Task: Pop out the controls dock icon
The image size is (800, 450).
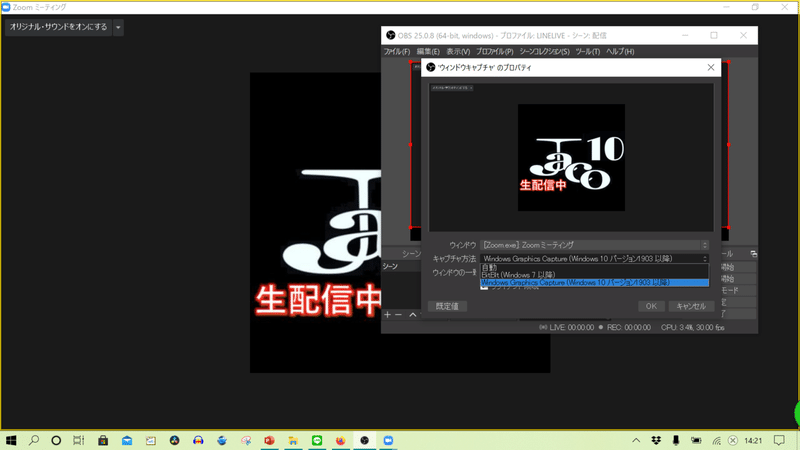Action: click(x=754, y=254)
